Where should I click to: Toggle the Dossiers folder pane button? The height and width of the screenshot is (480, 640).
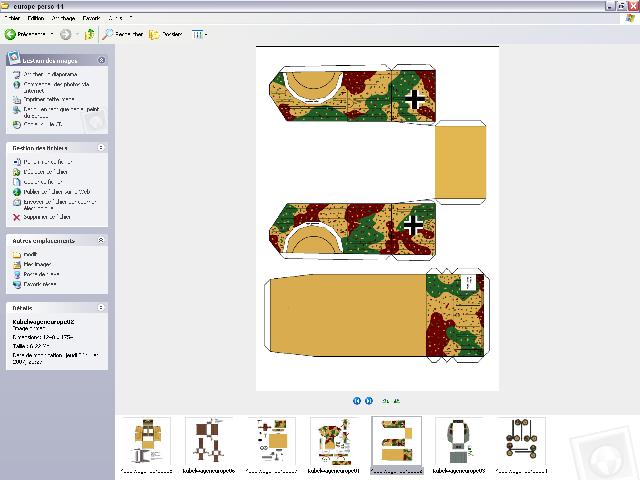165,34
